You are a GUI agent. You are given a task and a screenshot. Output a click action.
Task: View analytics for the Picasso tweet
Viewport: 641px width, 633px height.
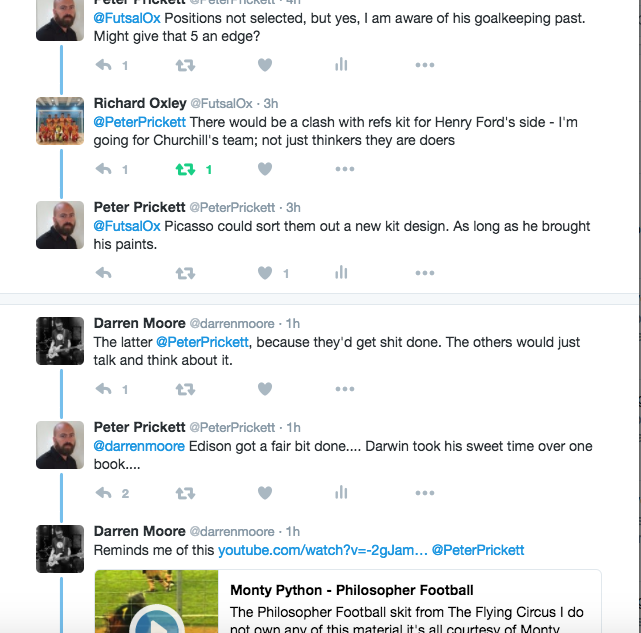click(x=341, y=273)
